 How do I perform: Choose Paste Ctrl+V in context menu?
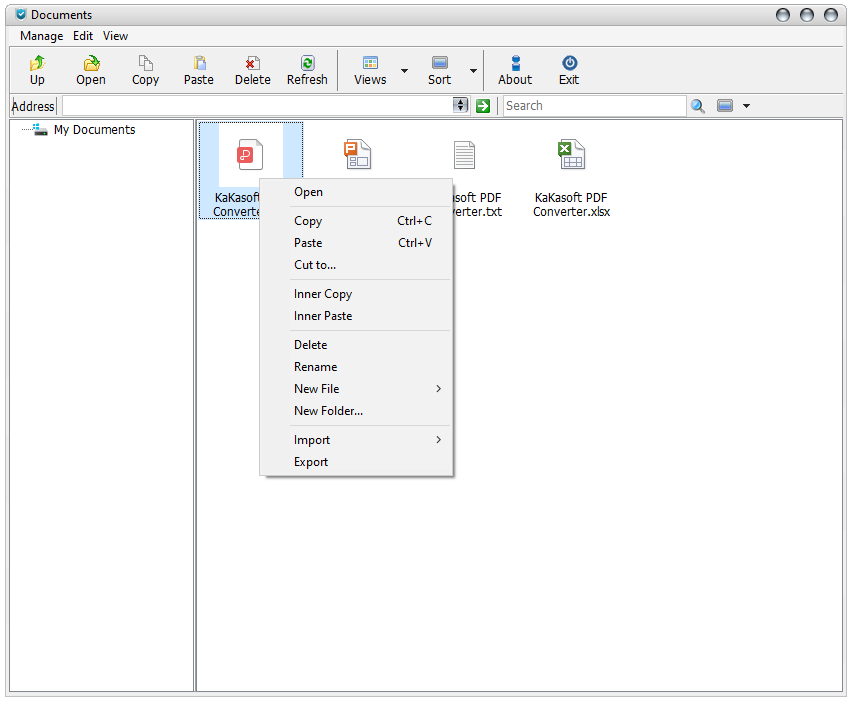coord(357,243)
